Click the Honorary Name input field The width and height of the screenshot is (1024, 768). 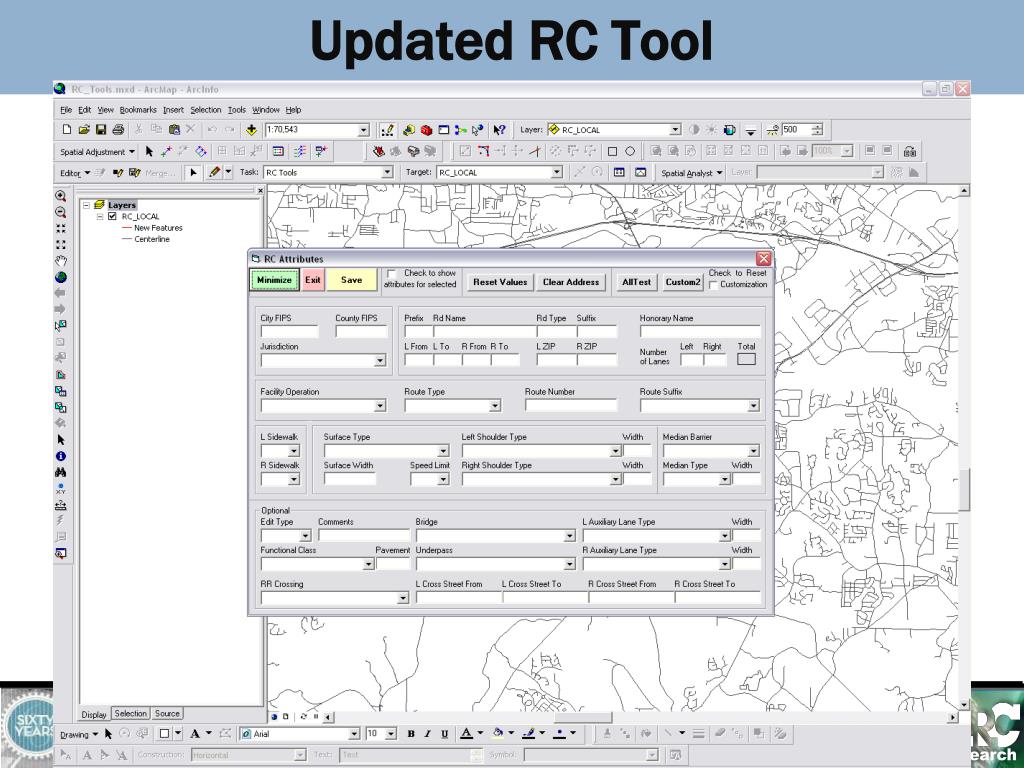(x=700, y=332)
